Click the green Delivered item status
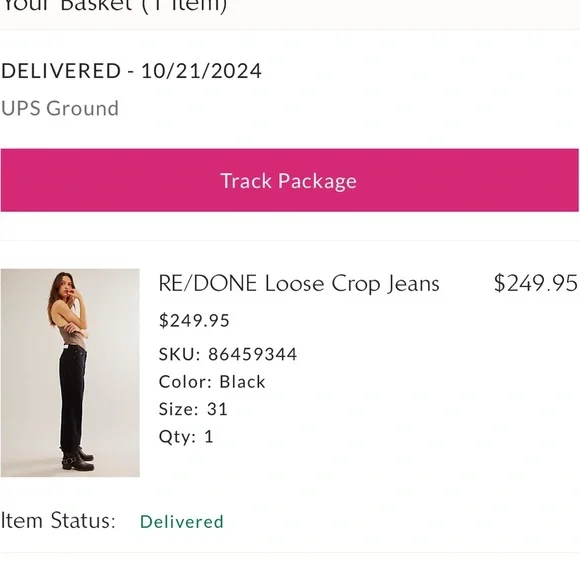The image size is (580, 580). point(182,522)
